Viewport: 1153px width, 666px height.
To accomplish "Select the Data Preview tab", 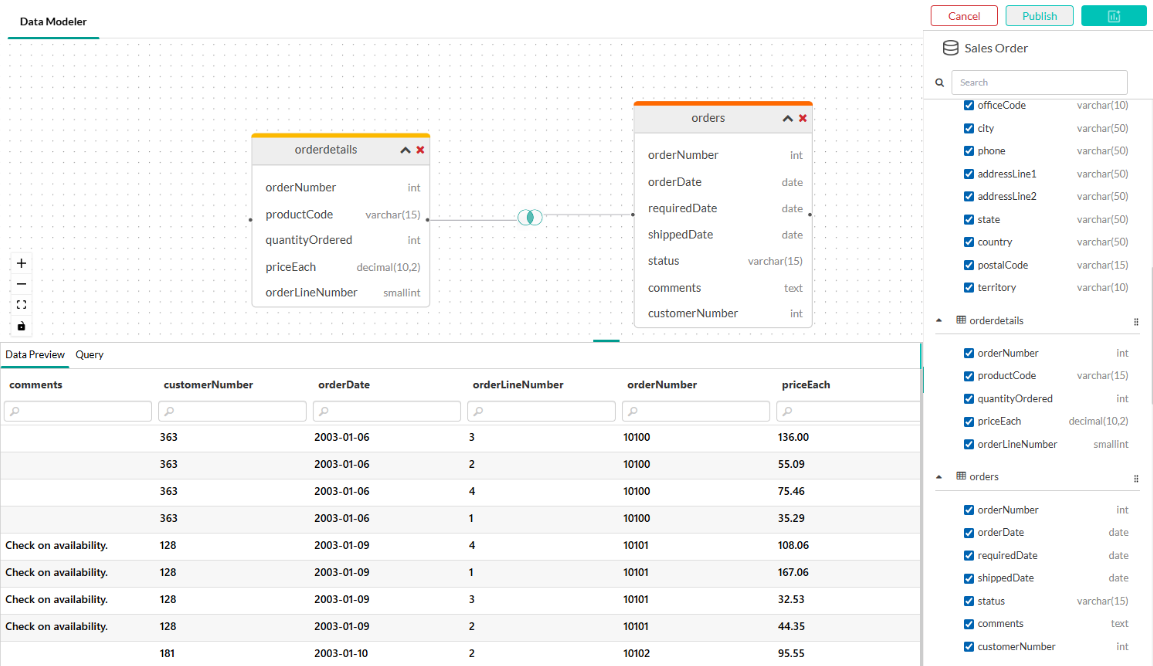I will coord(35,354).
